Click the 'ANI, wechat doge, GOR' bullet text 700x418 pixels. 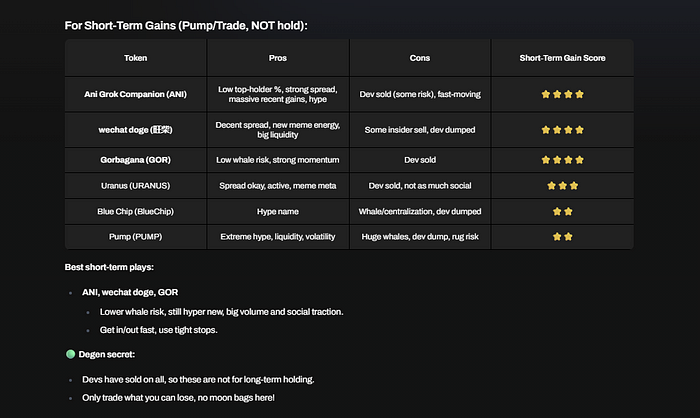[x=130, y=293]
